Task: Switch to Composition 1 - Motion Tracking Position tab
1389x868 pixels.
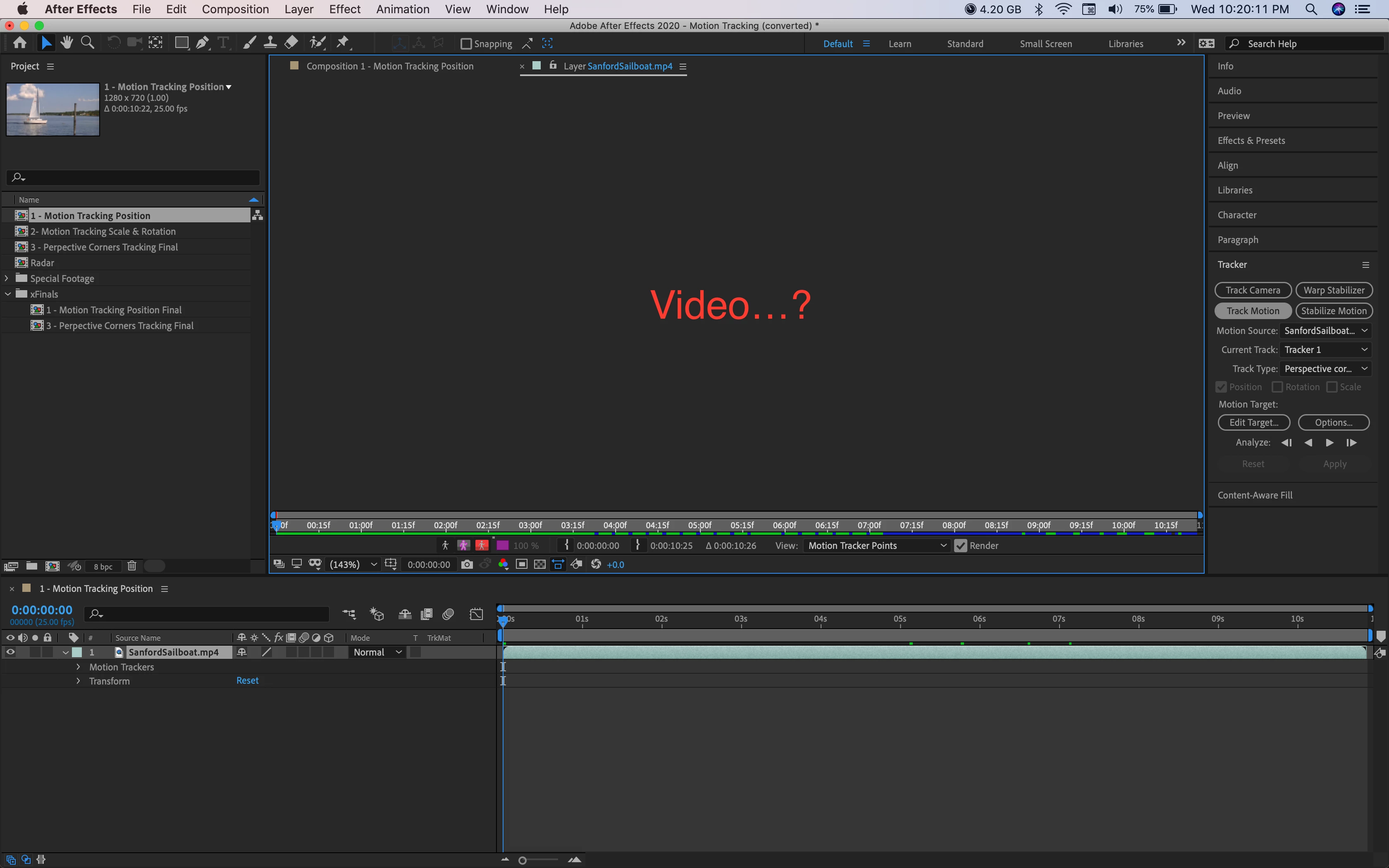Action: (390, 66)
